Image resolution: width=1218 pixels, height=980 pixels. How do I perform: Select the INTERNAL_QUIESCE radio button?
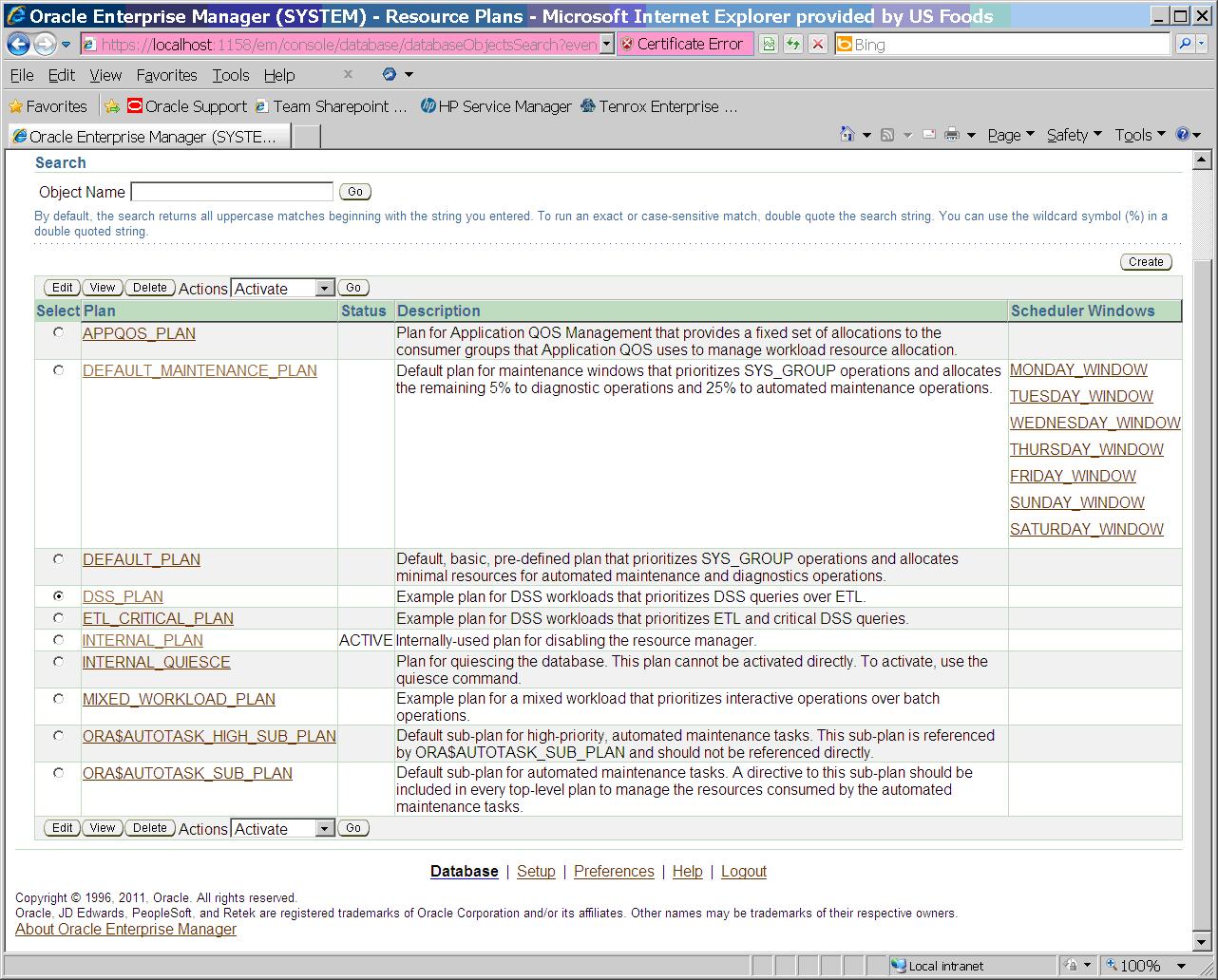click(x=59, y=661)
